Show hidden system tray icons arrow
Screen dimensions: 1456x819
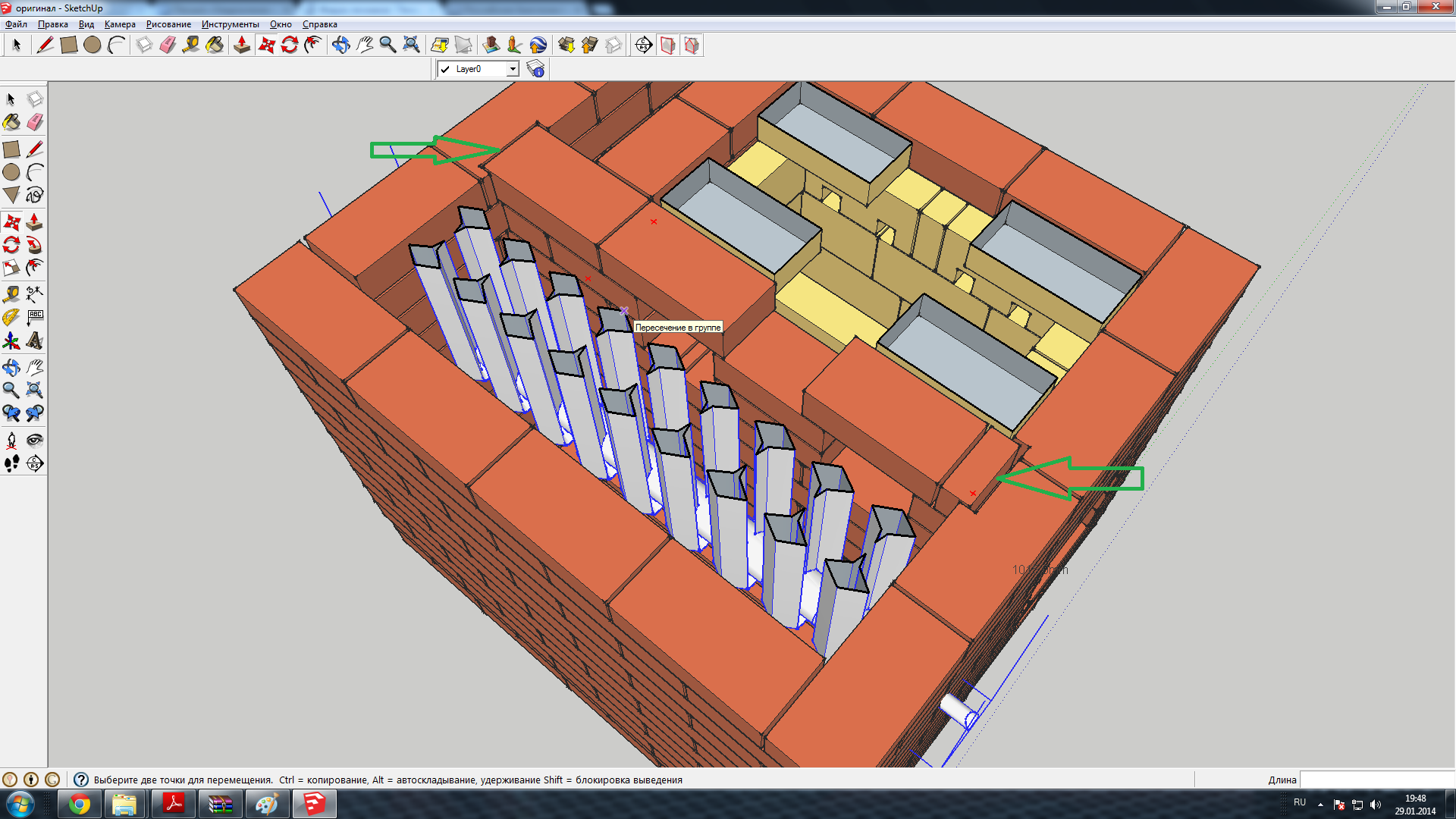click(x=1320, y=804)
